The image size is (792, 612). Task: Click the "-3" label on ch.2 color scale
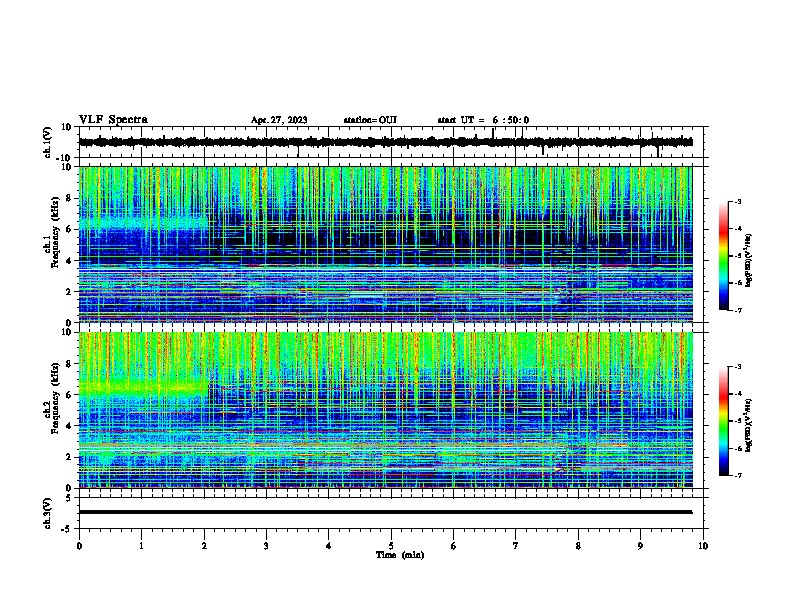click(x=737, y=367)
